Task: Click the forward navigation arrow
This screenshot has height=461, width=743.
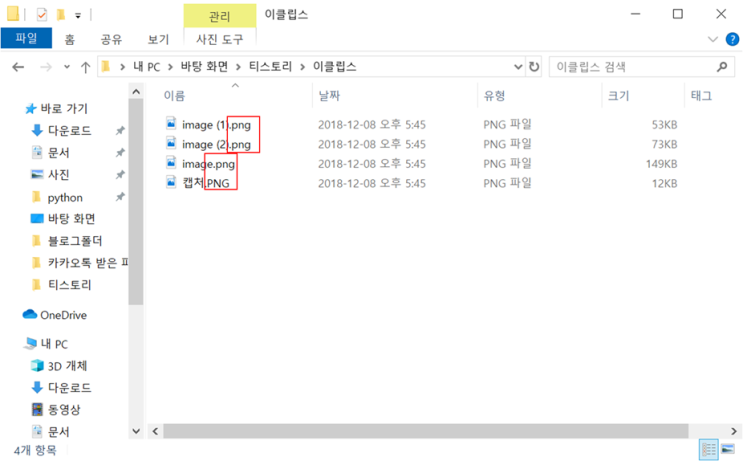Action: (x=45, y=67)
